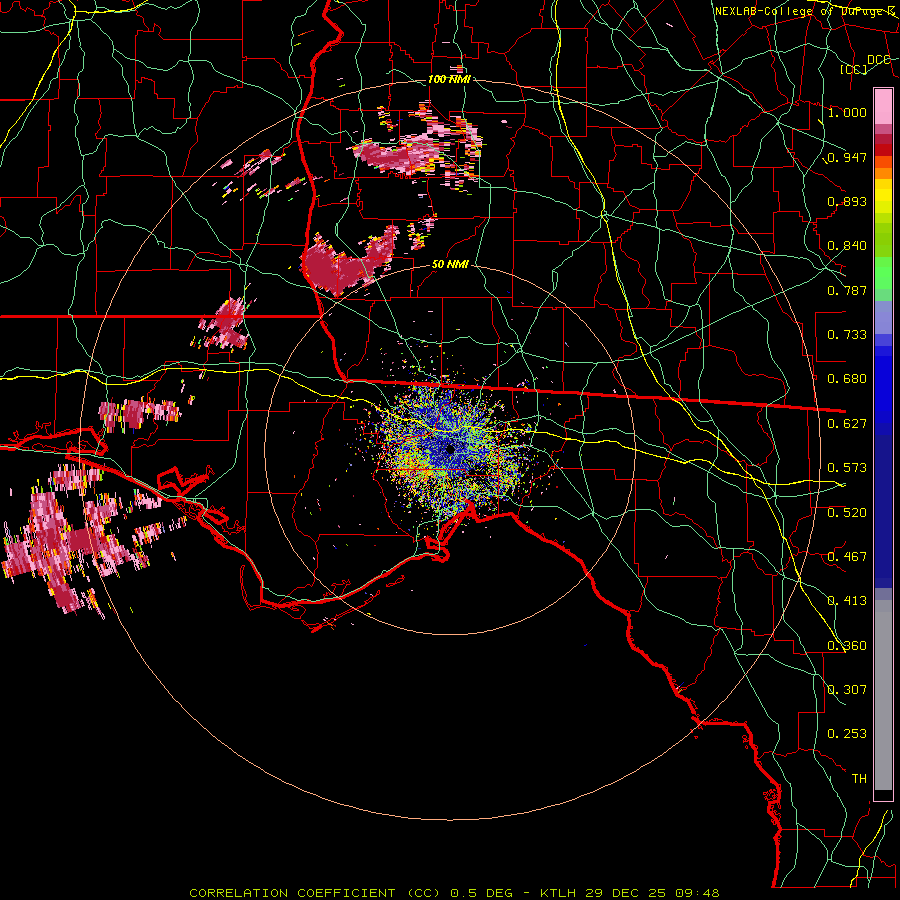Click the 100 NMI range ring label
Image resolution: width=900 pixels, height=900 pixels.
point(449,79)
